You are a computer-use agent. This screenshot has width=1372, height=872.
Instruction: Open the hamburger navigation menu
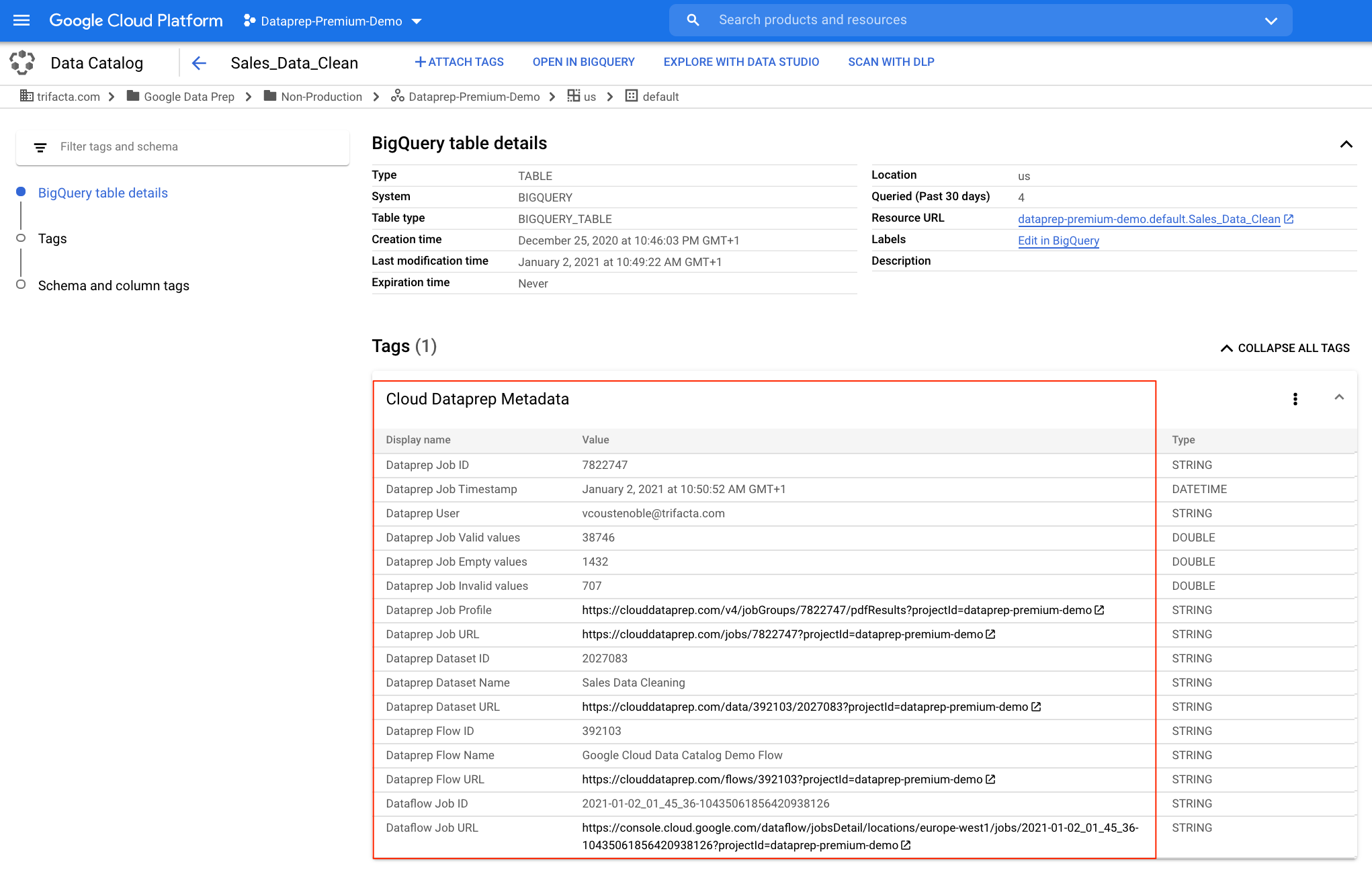tap(22, 20)
